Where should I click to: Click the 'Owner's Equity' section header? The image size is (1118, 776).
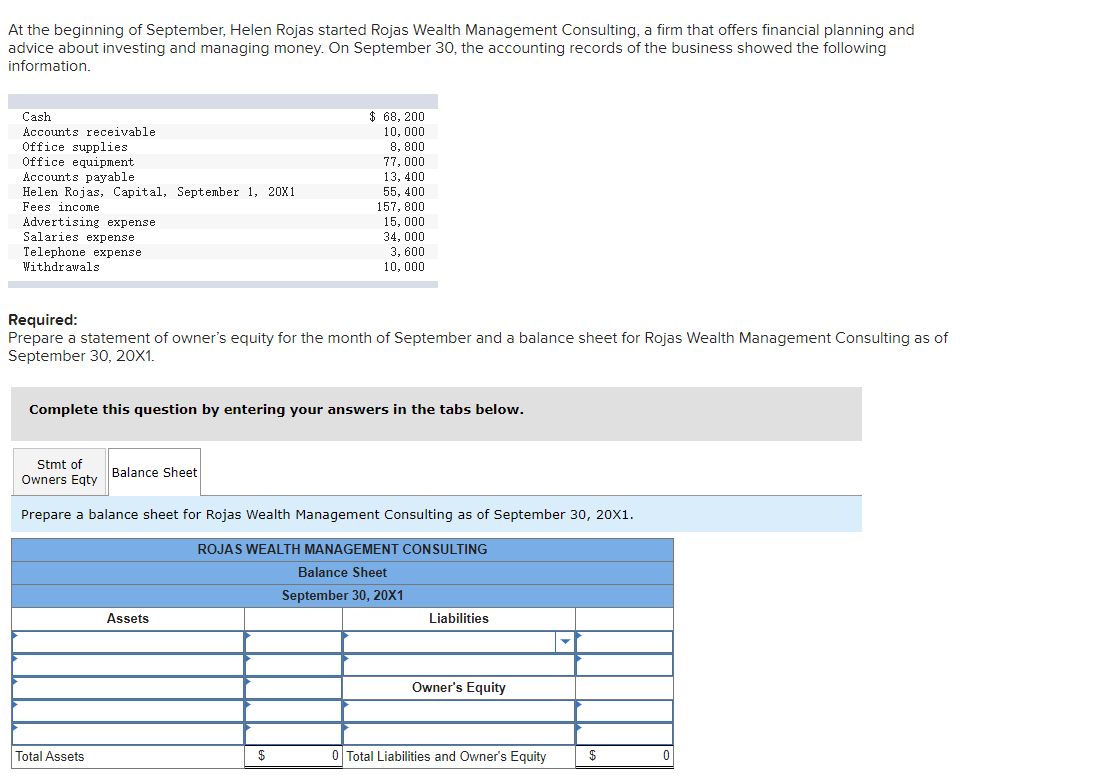[458, 688]
